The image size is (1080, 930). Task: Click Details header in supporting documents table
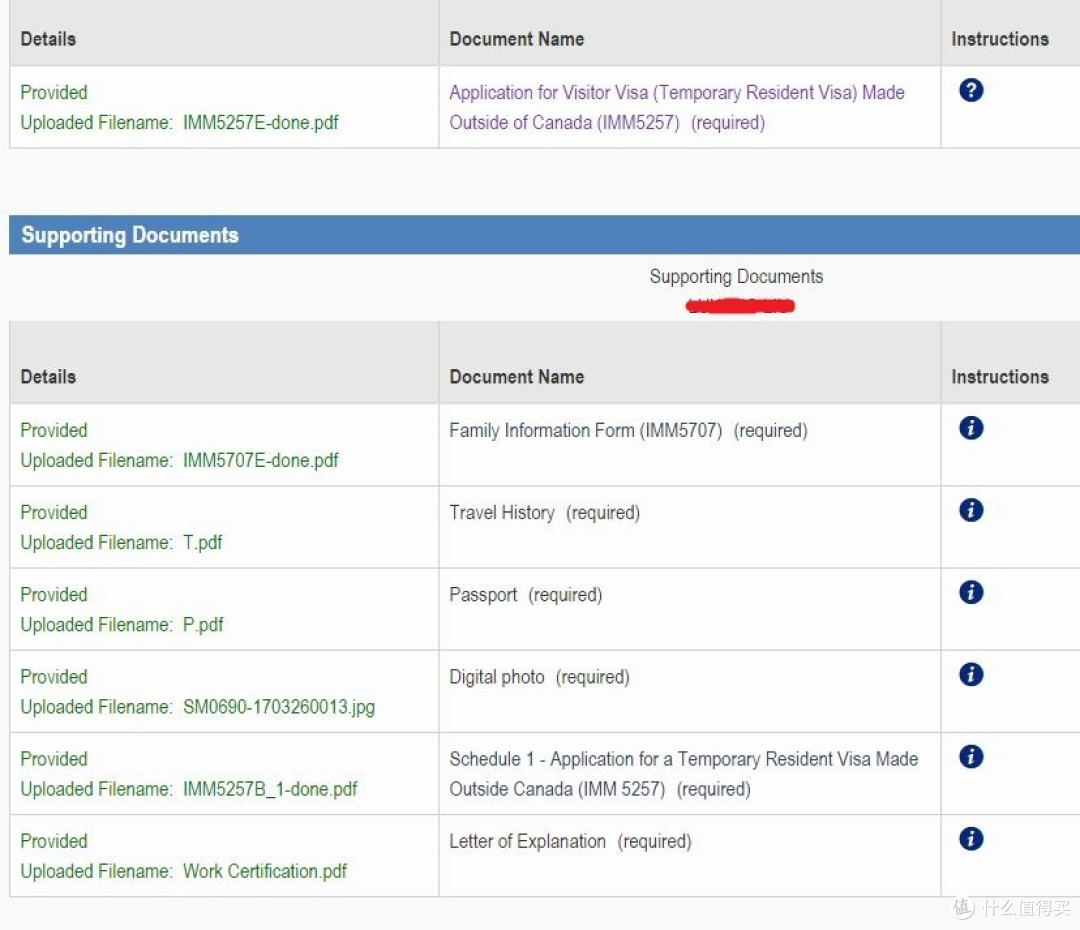coord(48,377)
